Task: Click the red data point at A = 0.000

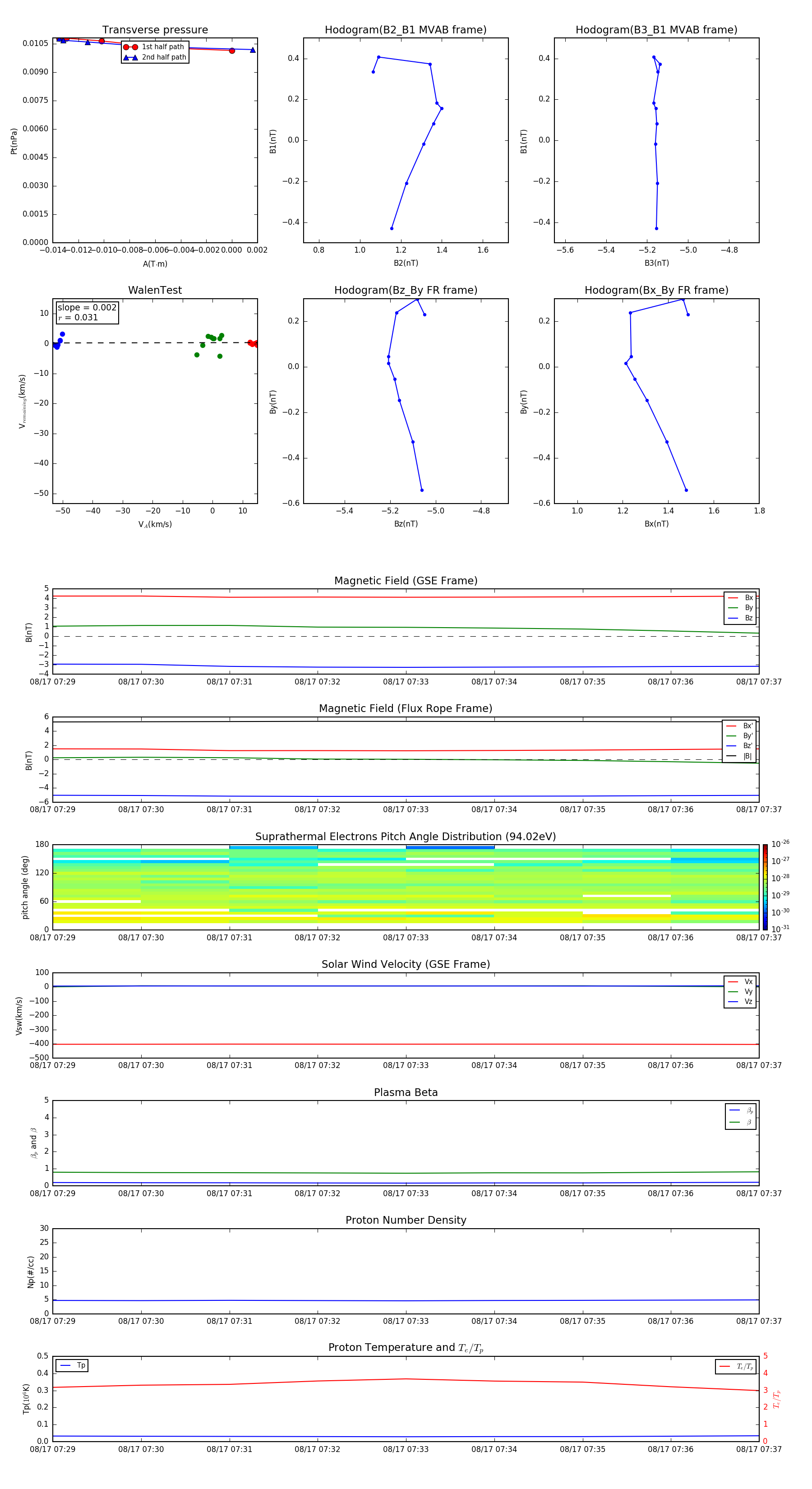Action: pos(232,51)
